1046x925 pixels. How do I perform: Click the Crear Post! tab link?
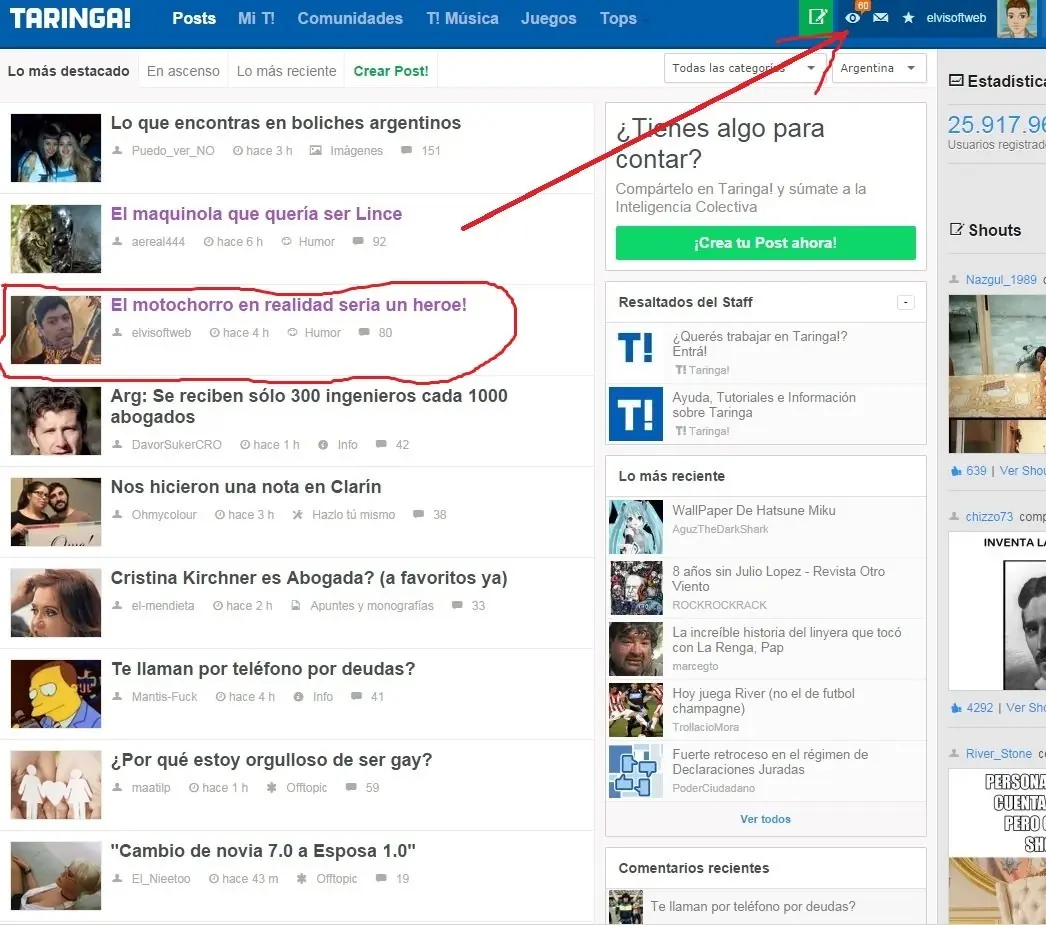pyautogui.click(x=391, y=71)
